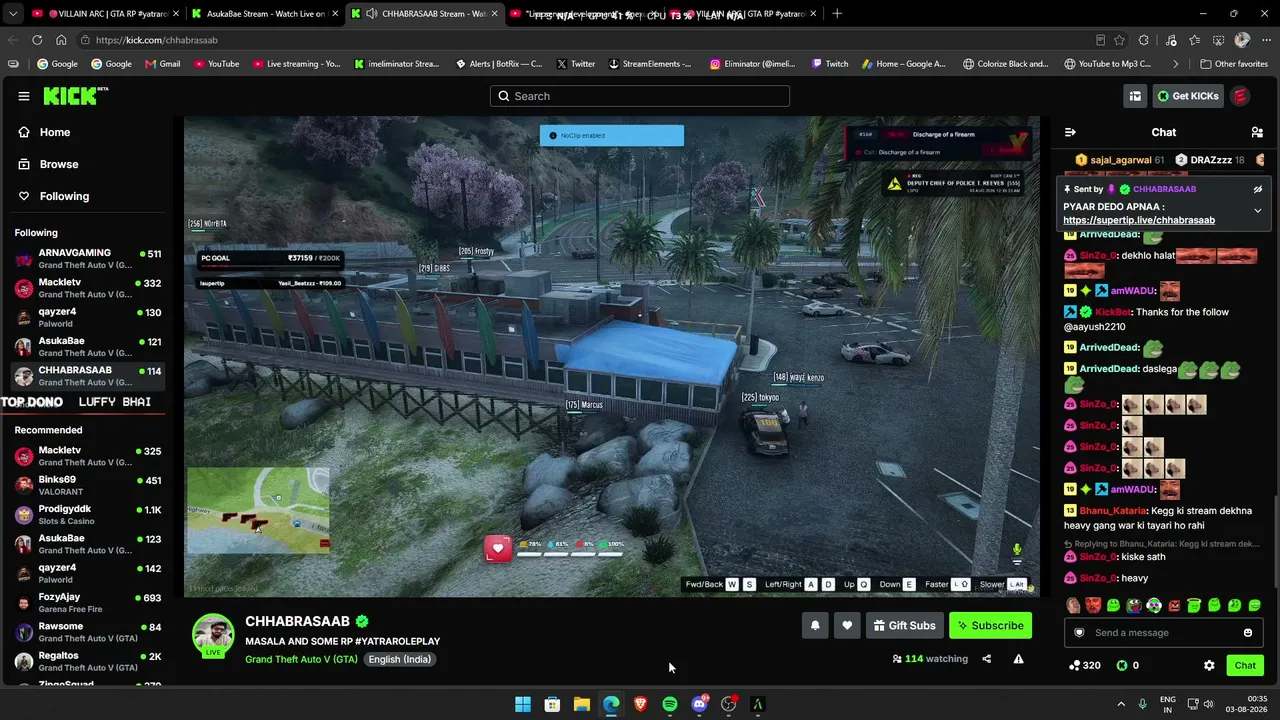Open browser Settings and more menu

pos(1264,40)
